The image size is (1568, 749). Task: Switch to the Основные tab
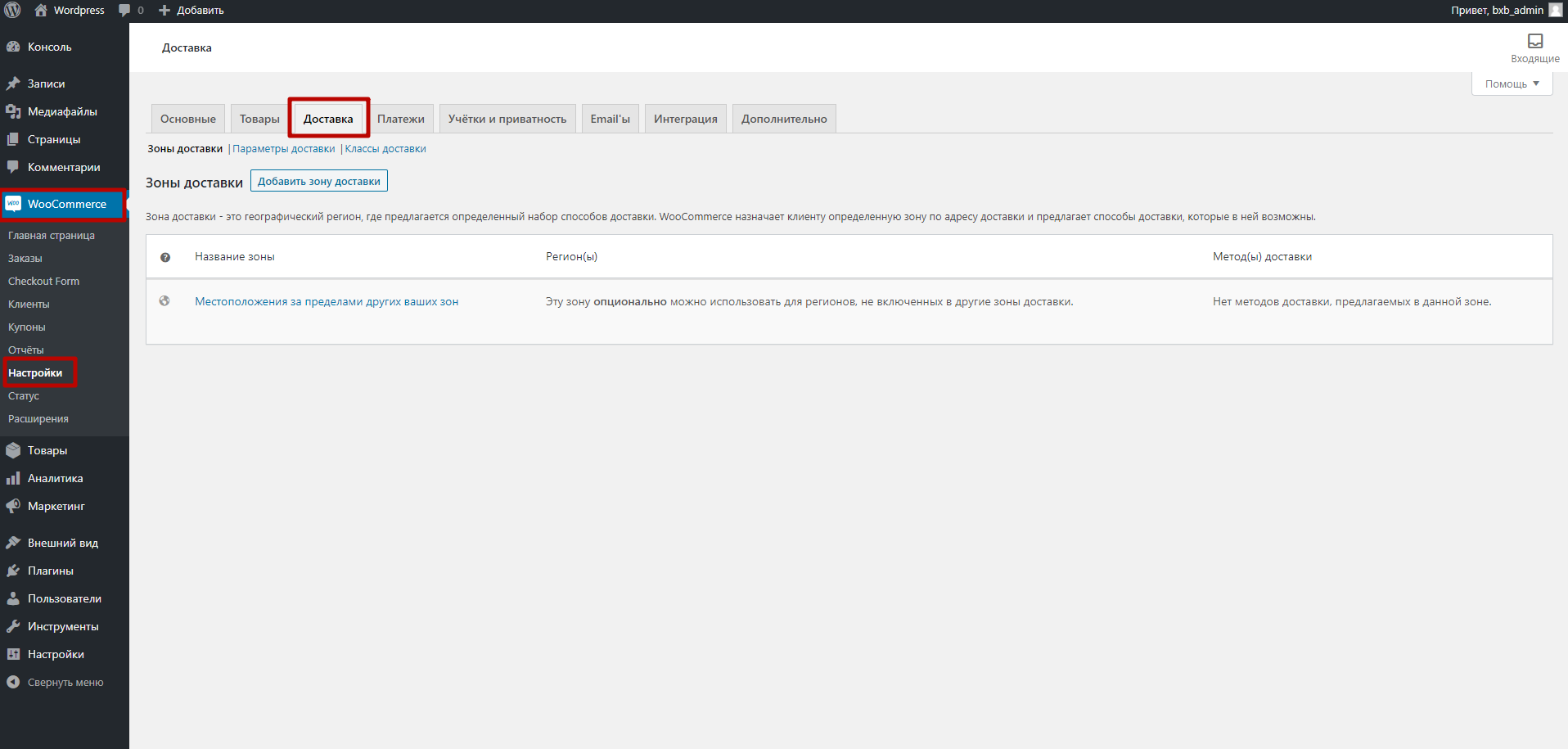[188, 119]
